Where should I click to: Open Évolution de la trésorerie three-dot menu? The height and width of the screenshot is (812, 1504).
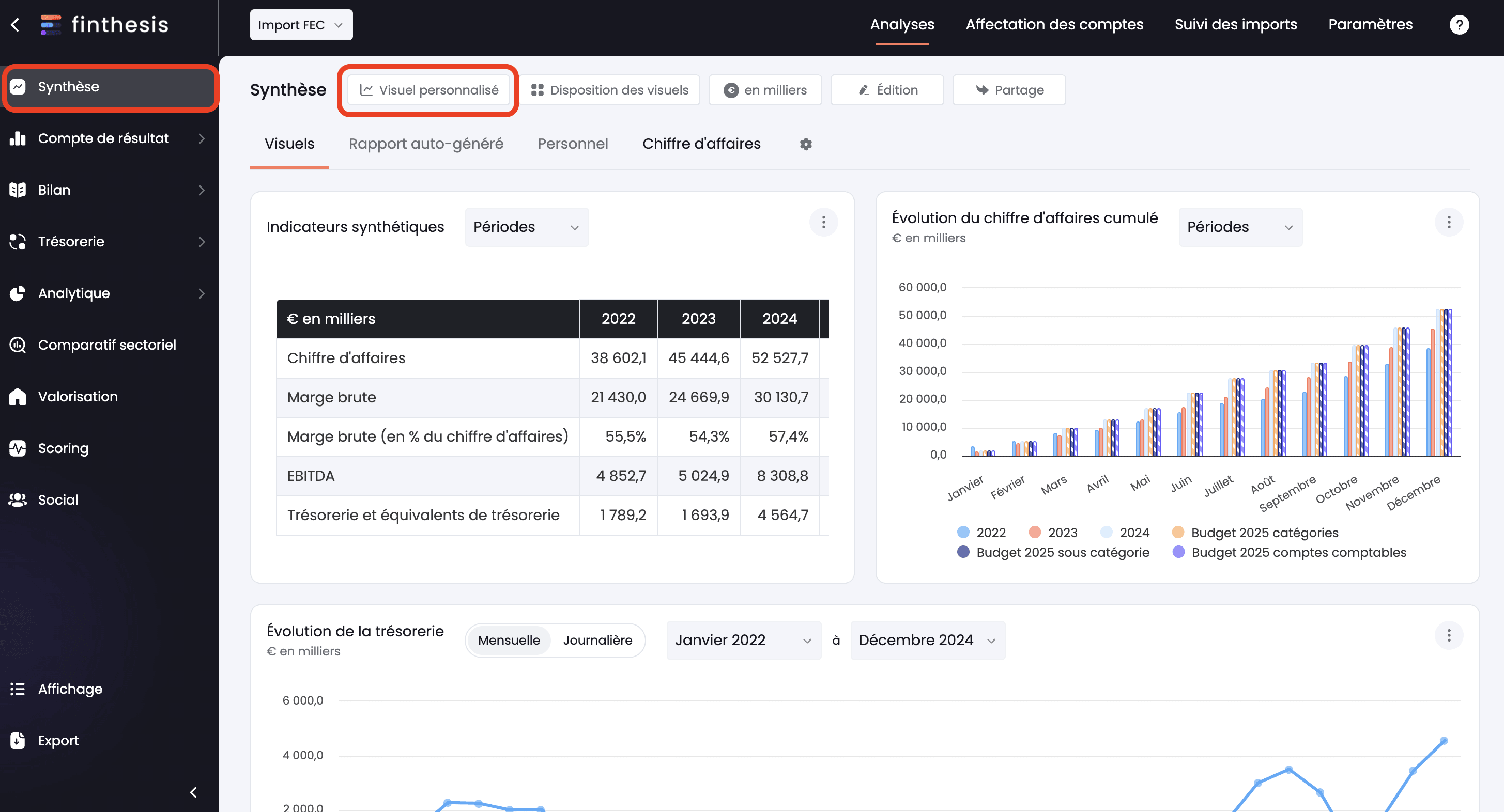(1449, 635)
